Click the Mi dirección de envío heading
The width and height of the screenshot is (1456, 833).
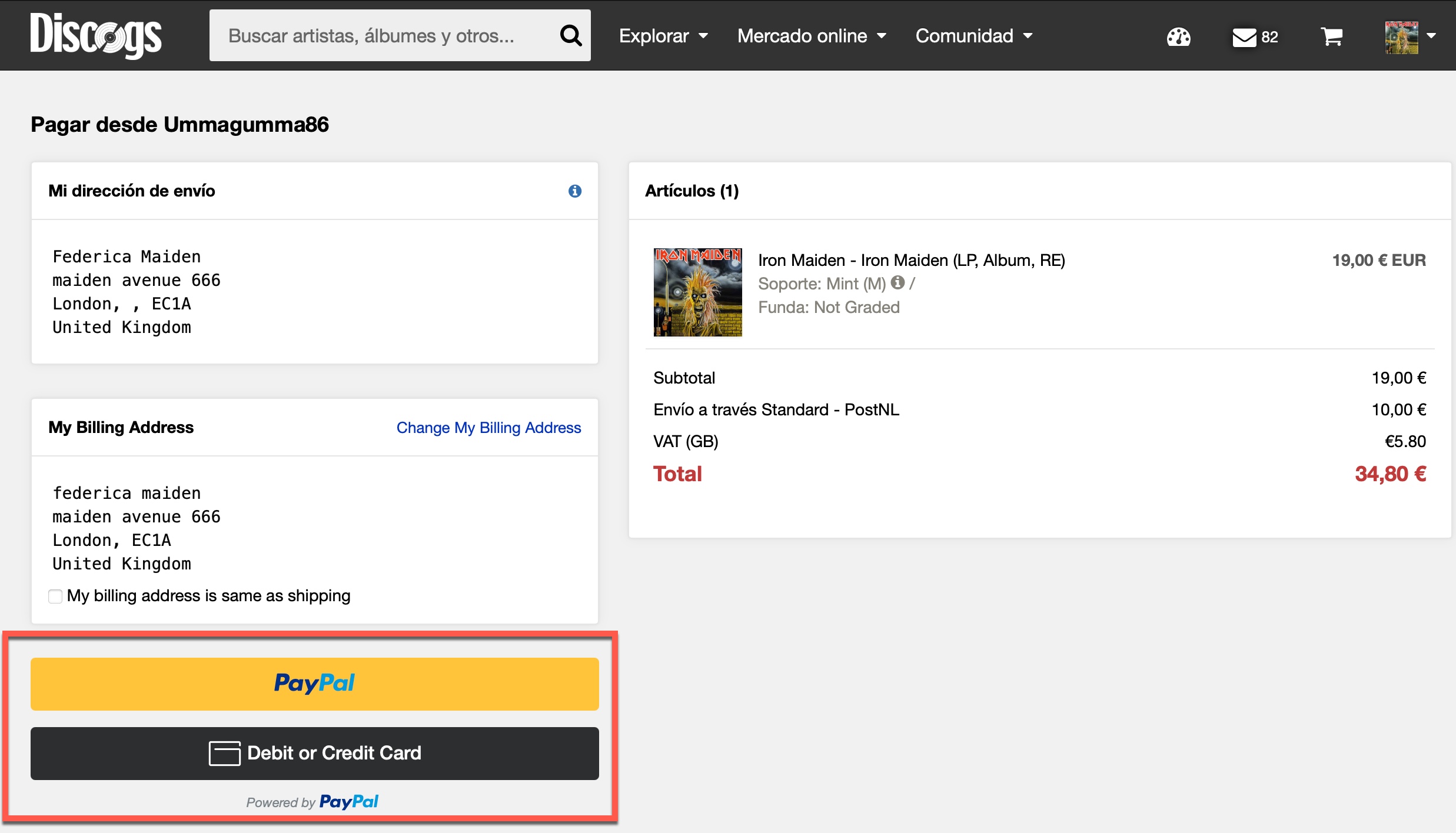coord(131,191)
